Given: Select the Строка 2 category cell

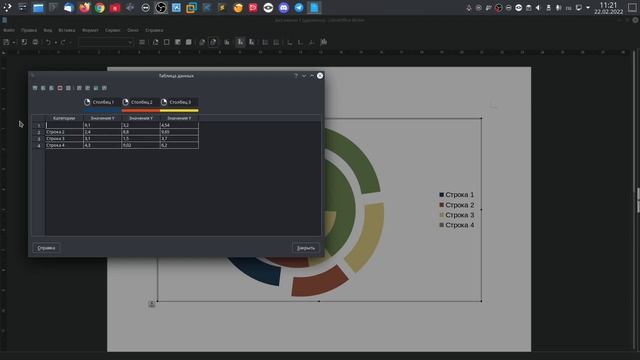Looking at the screenshot, I should 64,132.
